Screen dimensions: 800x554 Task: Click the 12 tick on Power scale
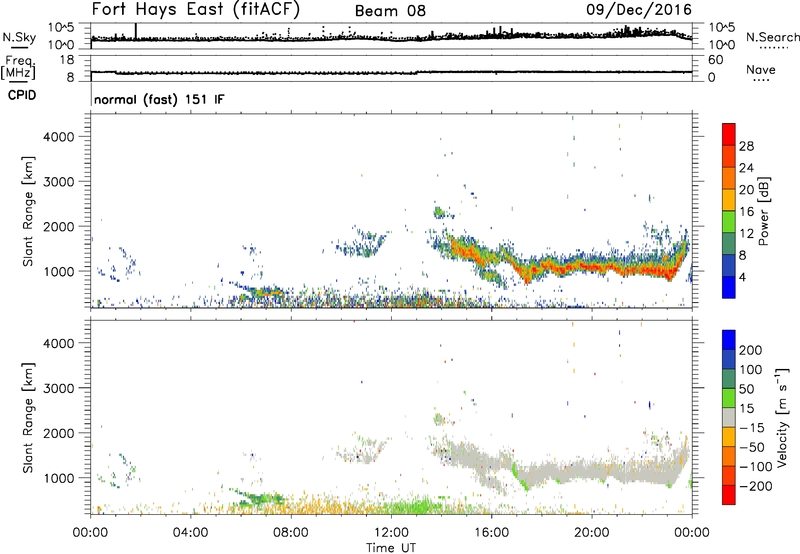coord(746,234)
